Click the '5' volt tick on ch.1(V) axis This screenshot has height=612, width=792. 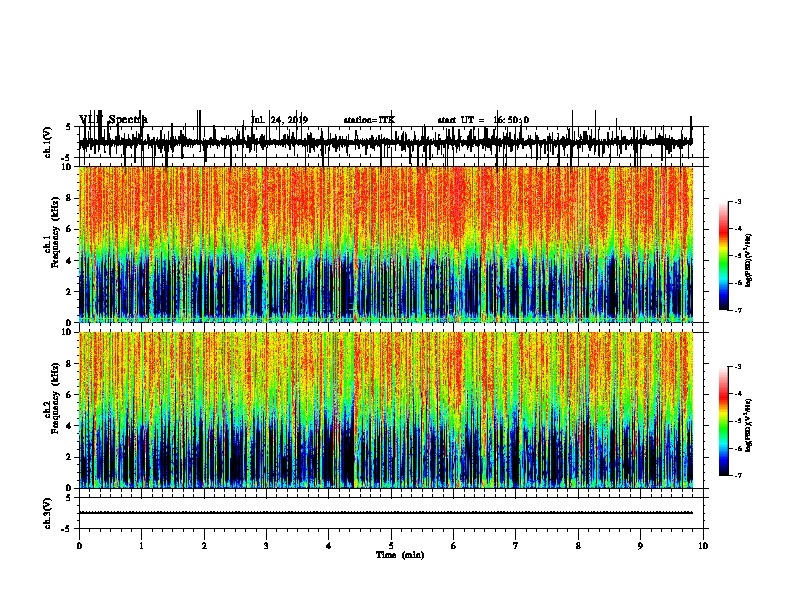point(69,127)
